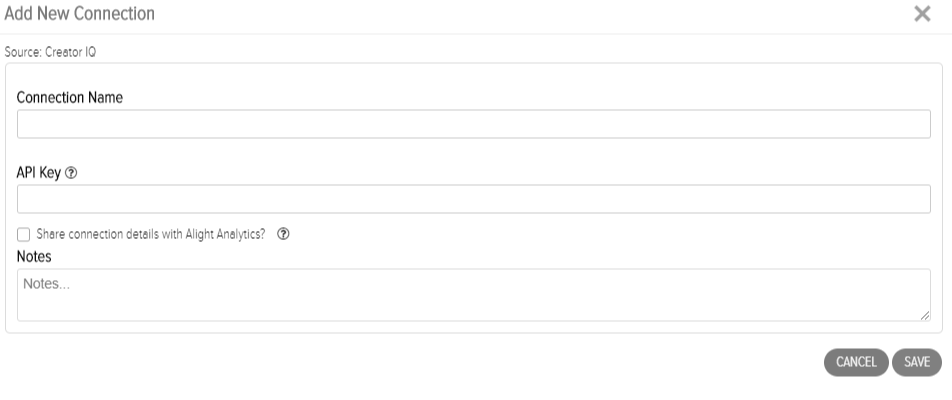
Task: Close the Add New Connection dialog
Action: pos(922,14)
